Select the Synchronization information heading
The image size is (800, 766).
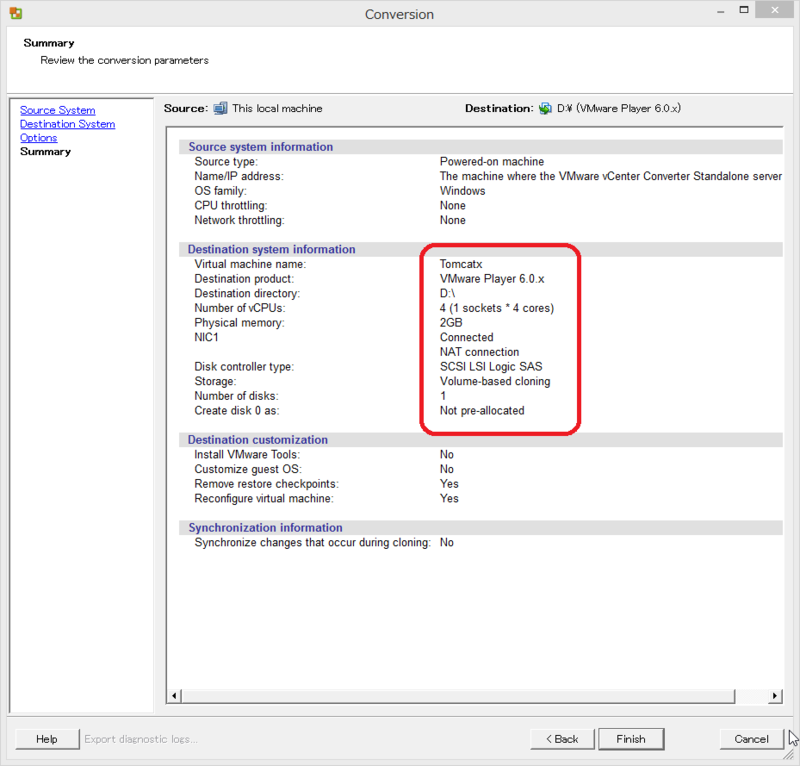[x=265, y=528]
